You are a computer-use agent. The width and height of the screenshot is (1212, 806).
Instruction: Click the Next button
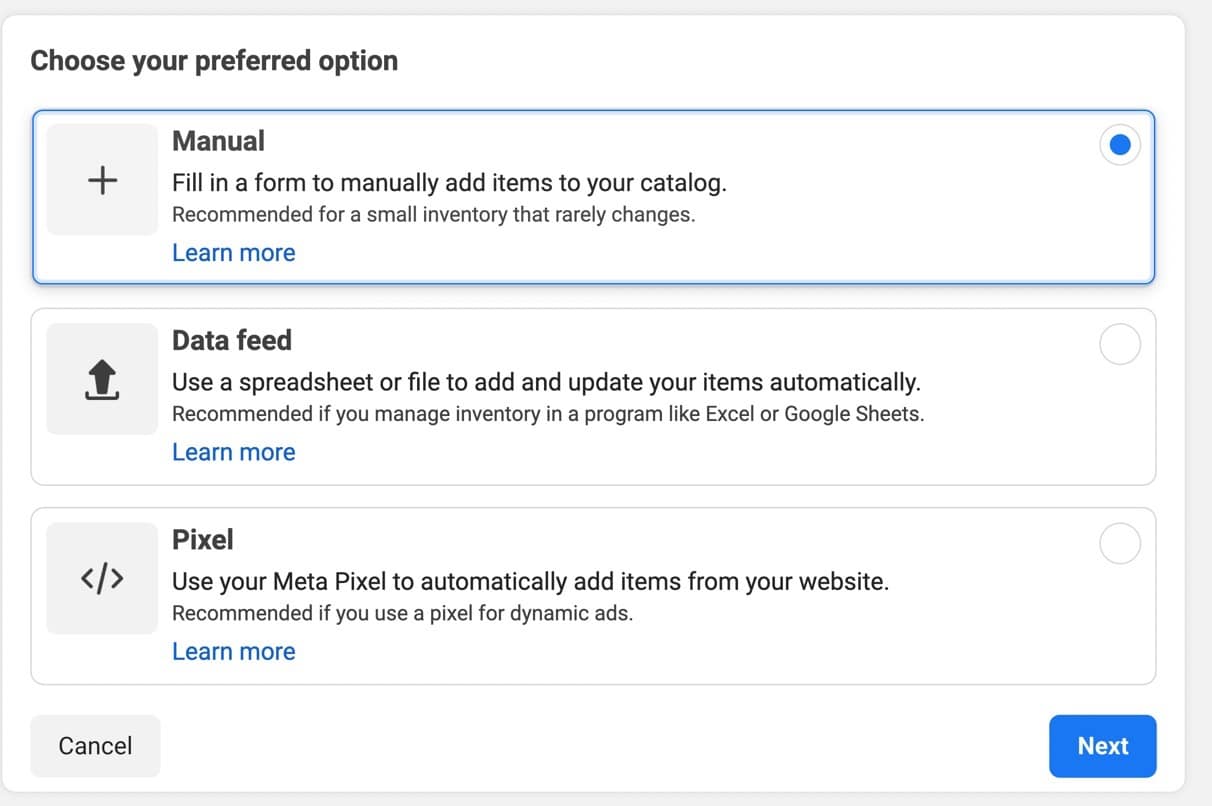pyautogui.click(x=1102, y=746)
